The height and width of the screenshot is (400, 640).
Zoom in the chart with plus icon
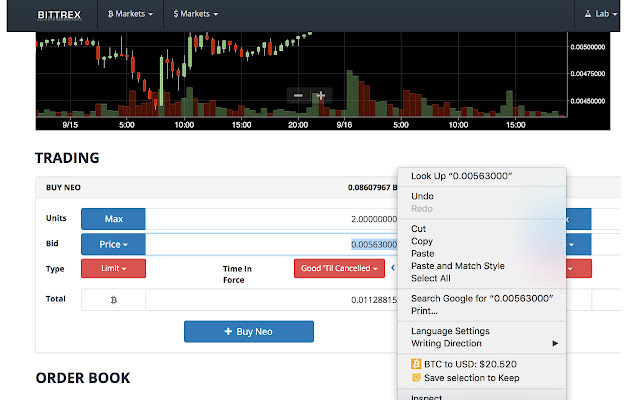coord(321,96)
